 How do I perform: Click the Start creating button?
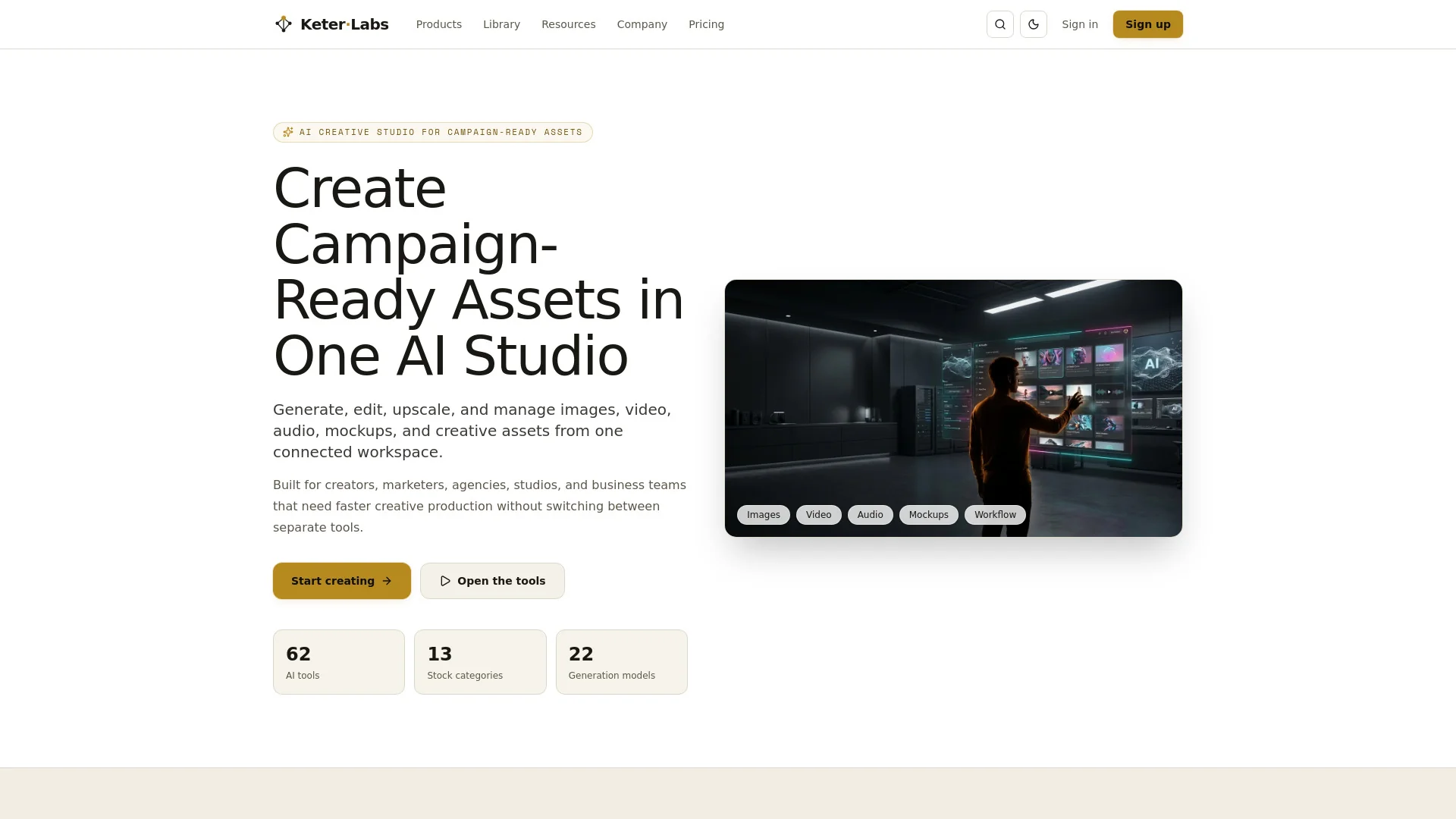point(342,581)
